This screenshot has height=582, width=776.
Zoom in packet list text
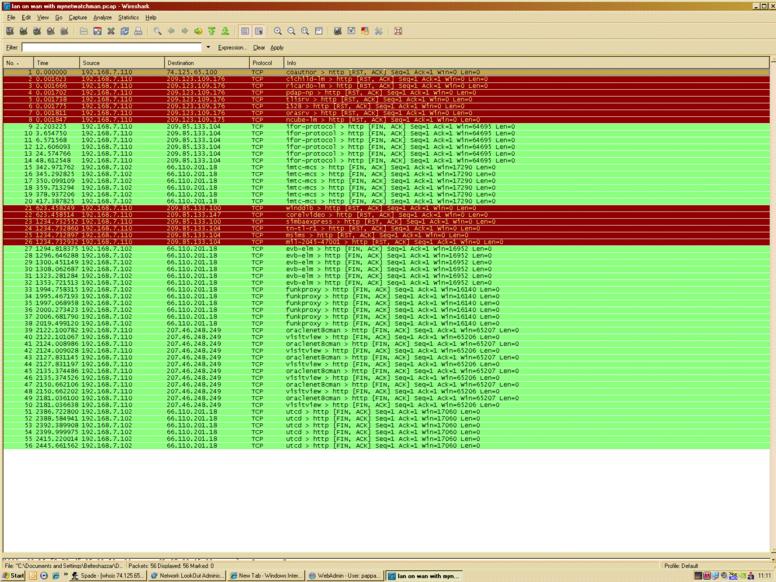point(278,31)
